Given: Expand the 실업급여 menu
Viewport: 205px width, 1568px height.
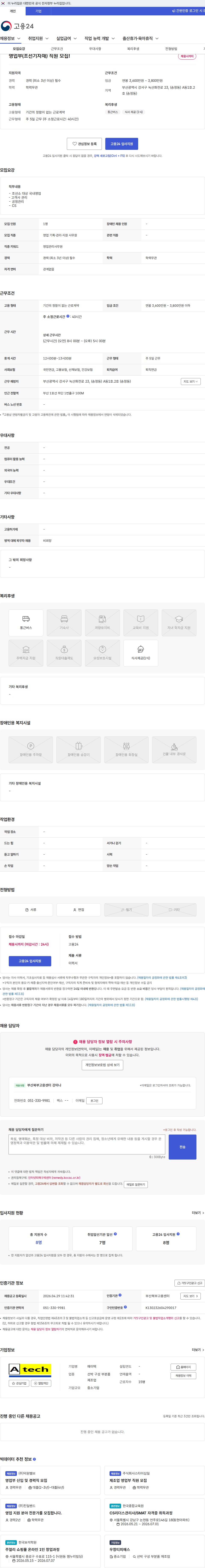Looking at the screenshot, I should [66, 38].
